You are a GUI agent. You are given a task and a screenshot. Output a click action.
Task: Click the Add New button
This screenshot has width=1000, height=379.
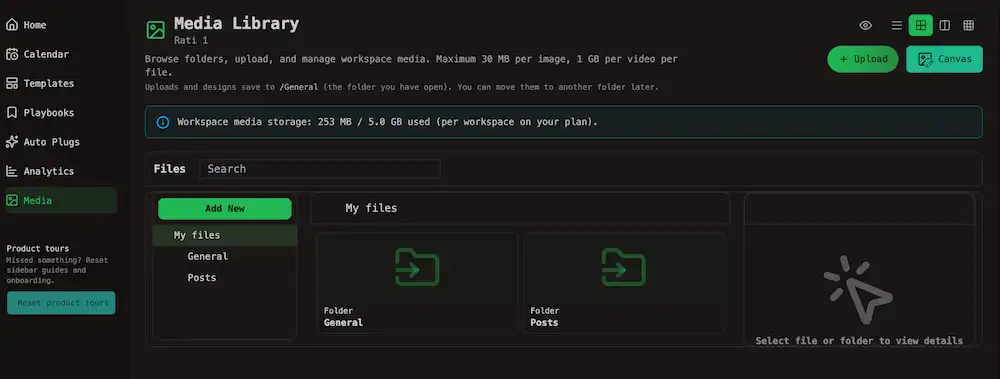224,209
